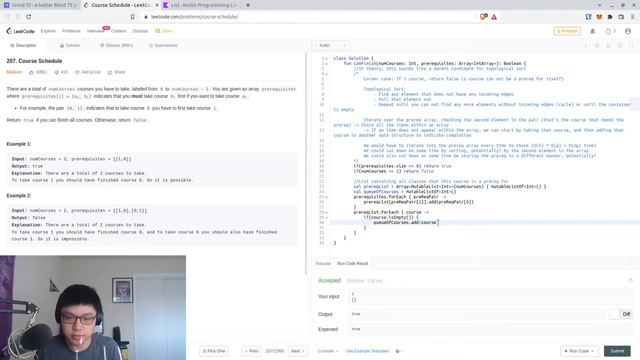Open the browser hamburger menu

click(x=632, y=17)
